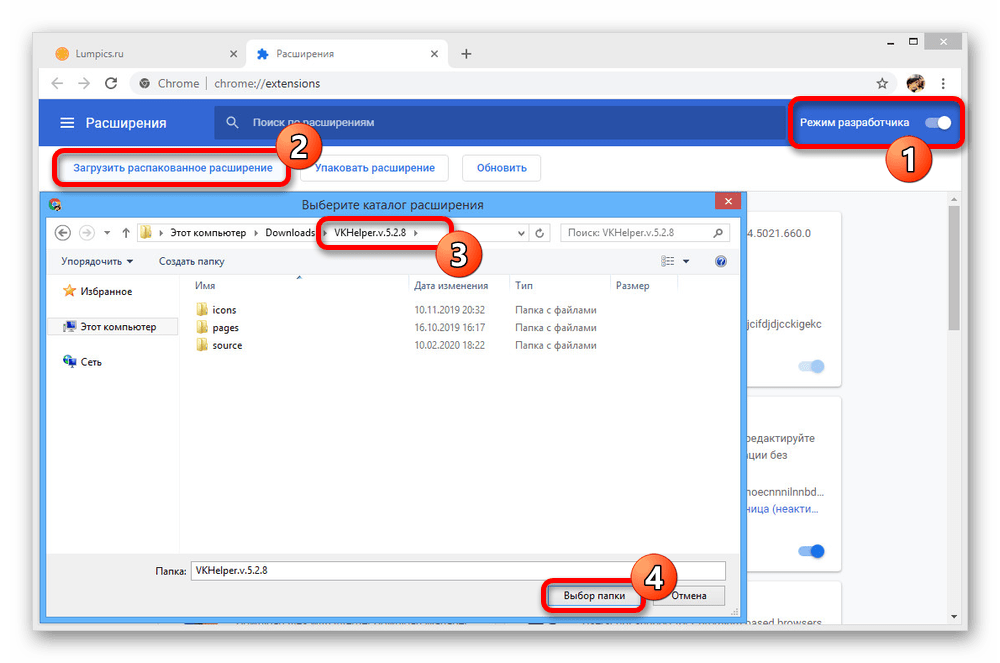The width and height of the screenshot is (1000, 663).
Task: Expand address bar path history dropdown
Action: click(521, 233)
